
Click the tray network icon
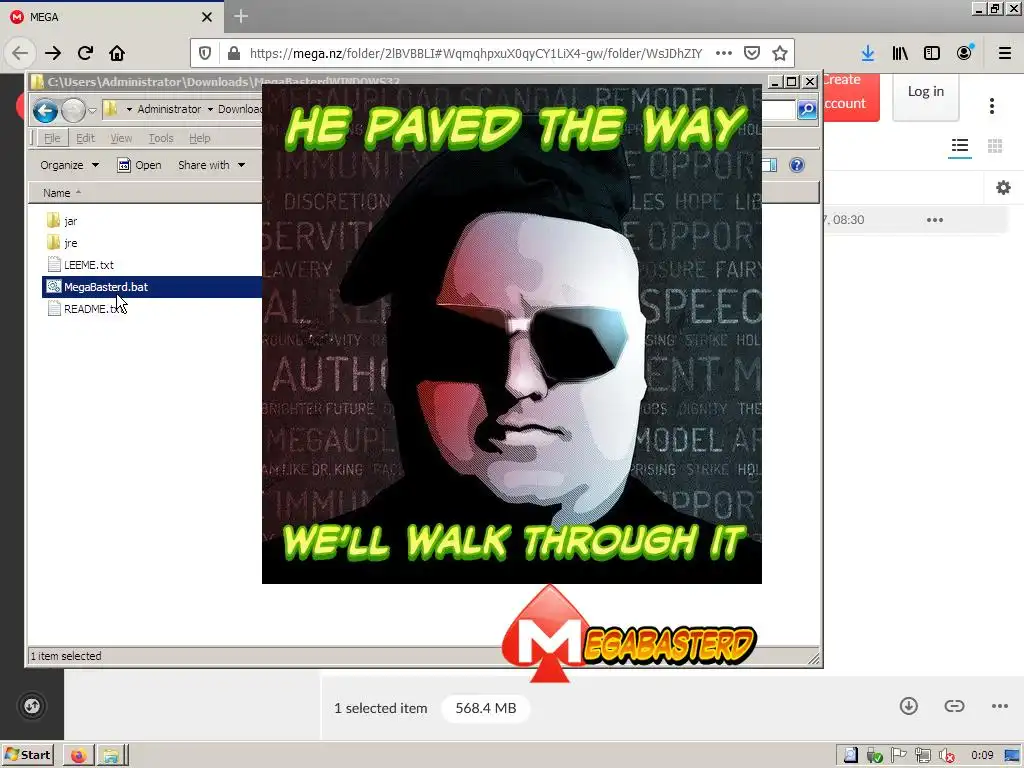[923, 756]
